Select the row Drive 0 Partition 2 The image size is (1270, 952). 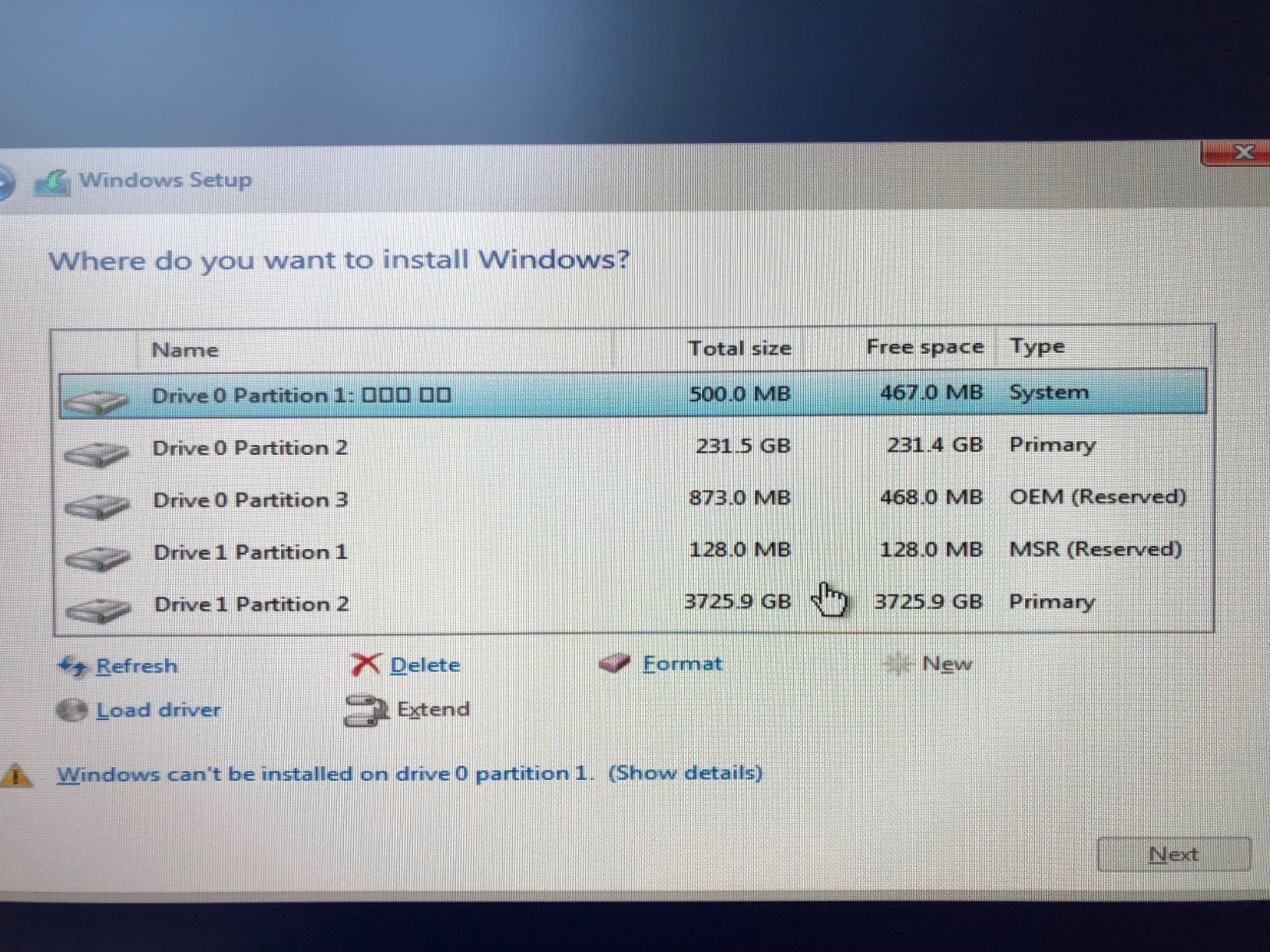[x=633, y=446]
